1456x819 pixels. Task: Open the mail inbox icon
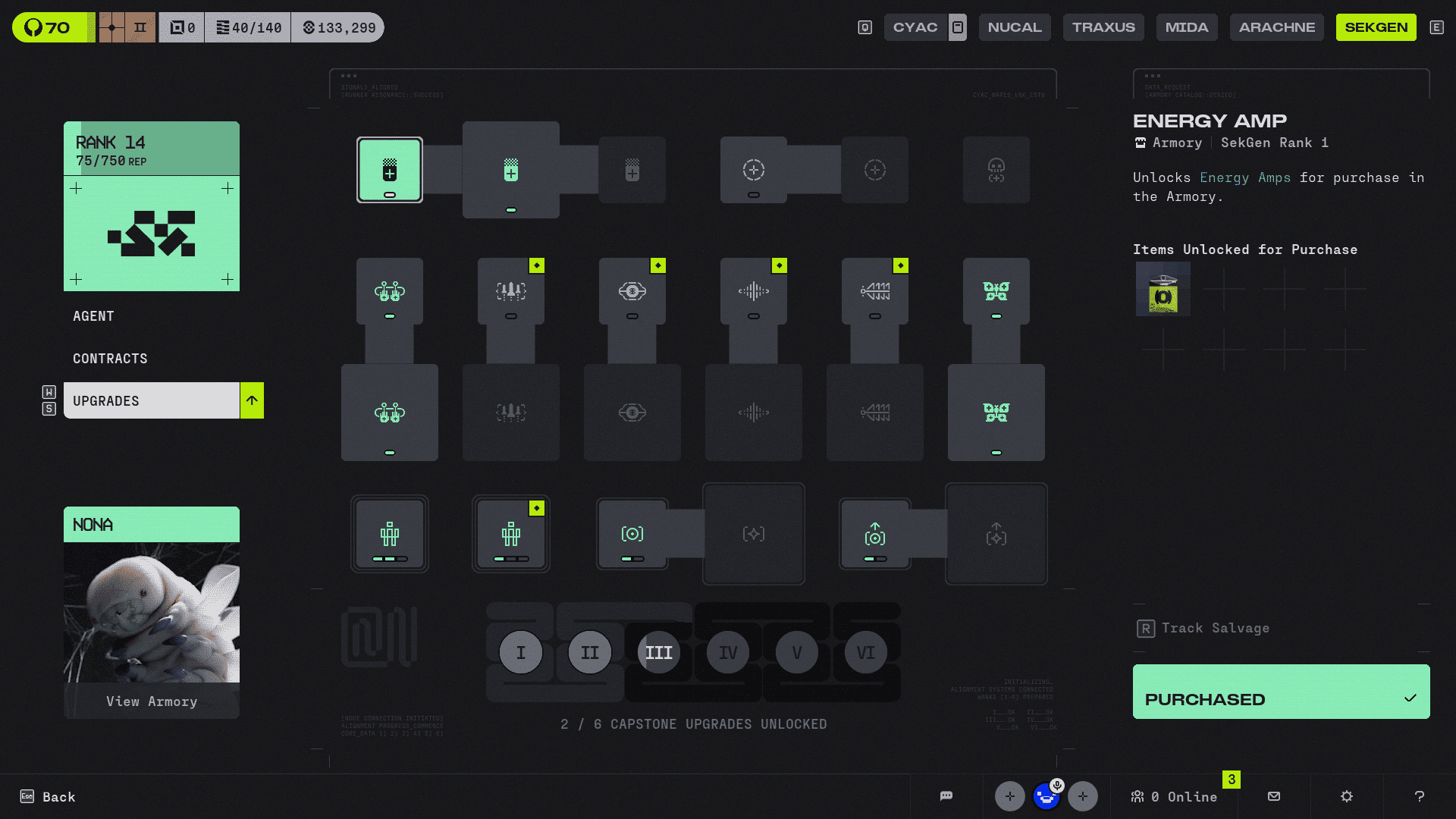pyautogui.click(x=1273, y=796)
